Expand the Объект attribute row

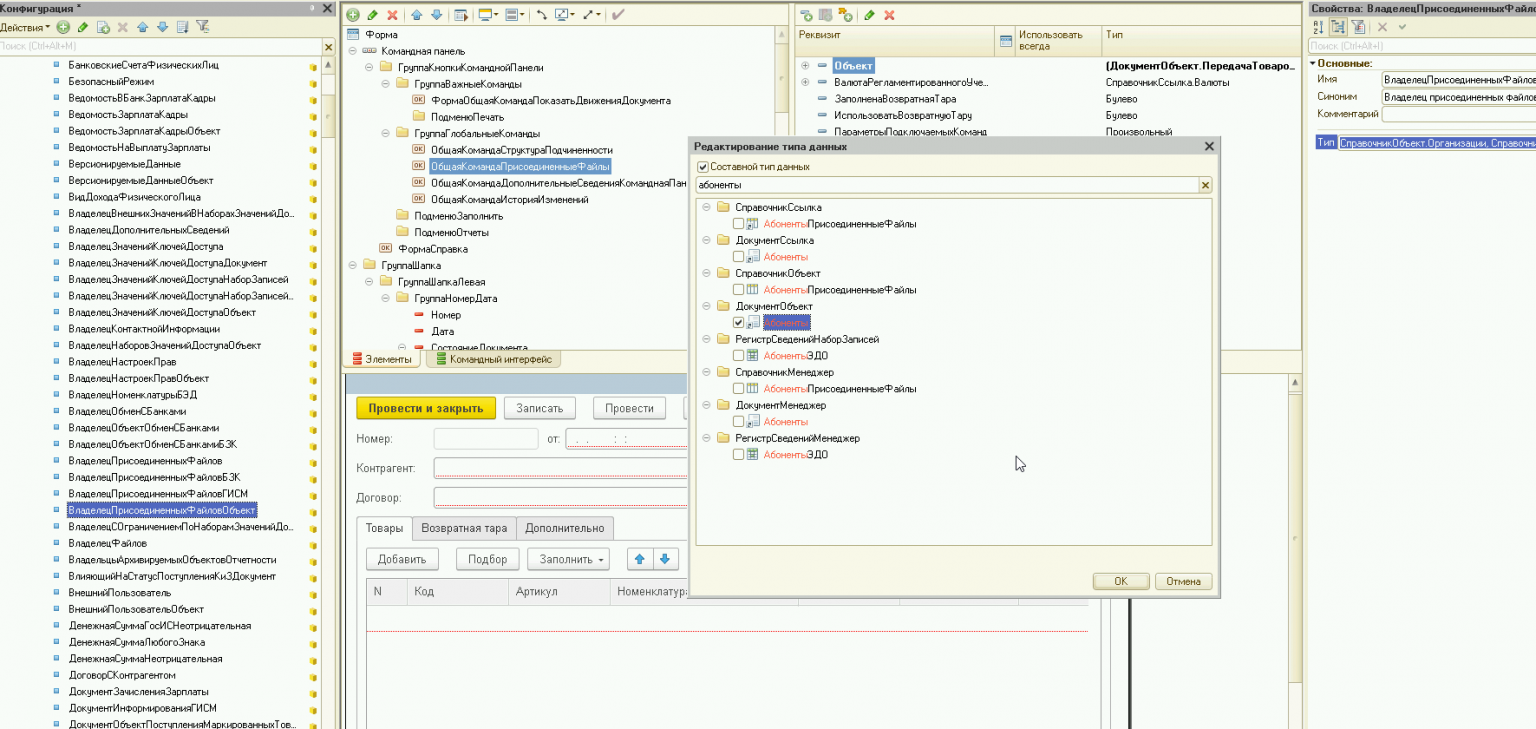click(x=805, y=66)
